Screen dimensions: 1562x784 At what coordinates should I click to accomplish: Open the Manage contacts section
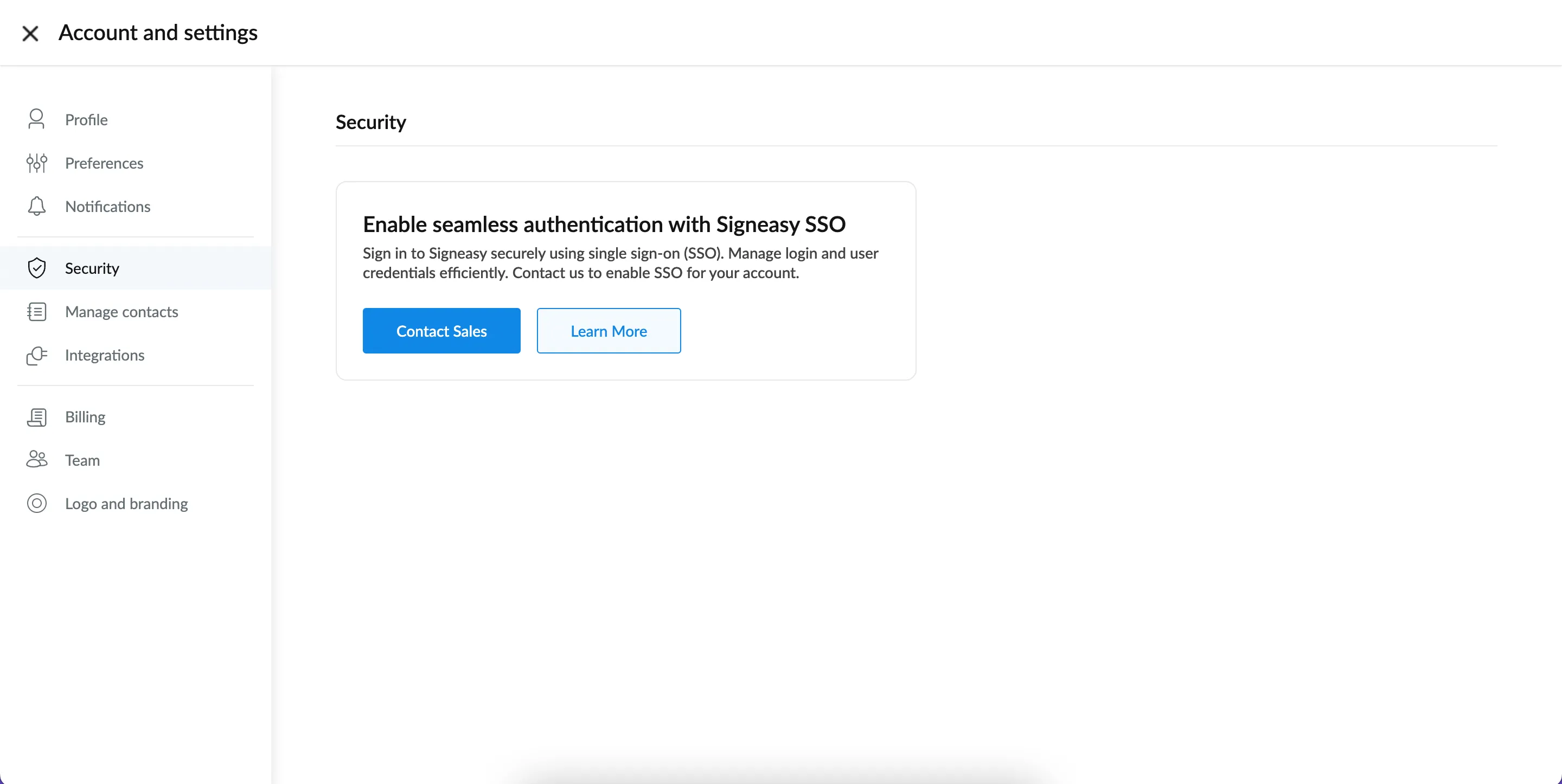tap(121, 312)
